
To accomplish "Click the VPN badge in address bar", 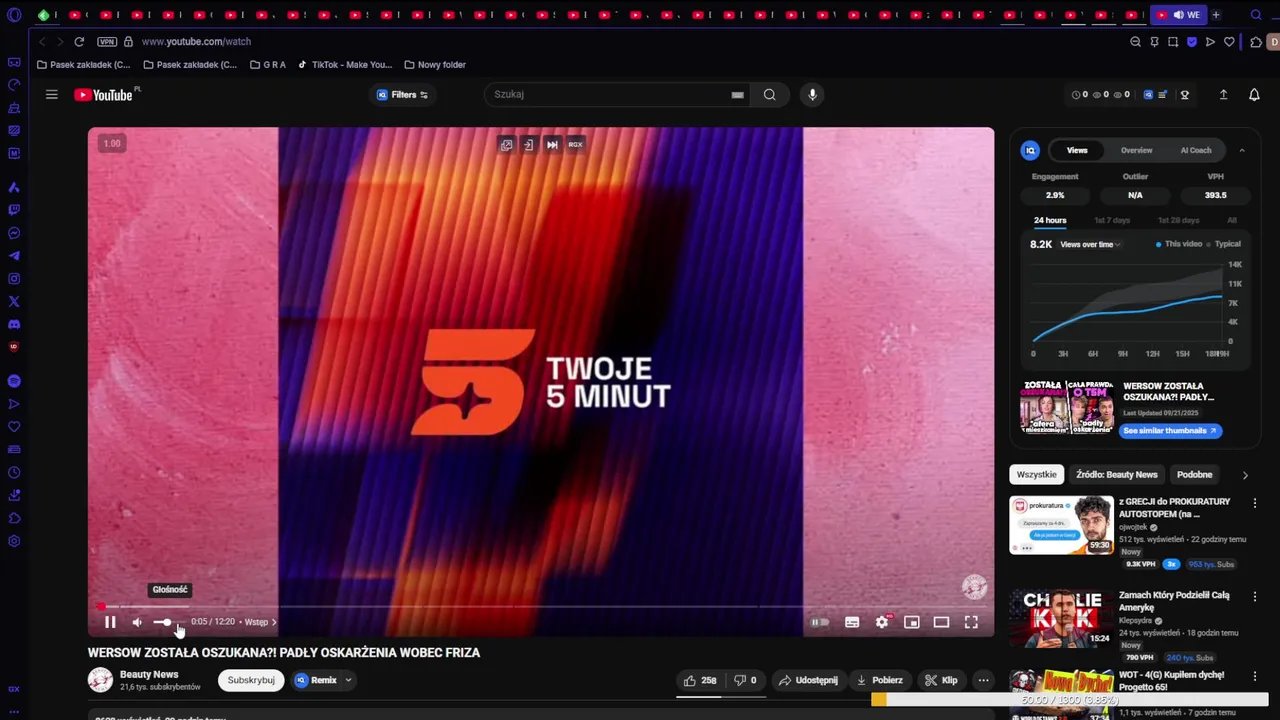I will tap(107, 42).
